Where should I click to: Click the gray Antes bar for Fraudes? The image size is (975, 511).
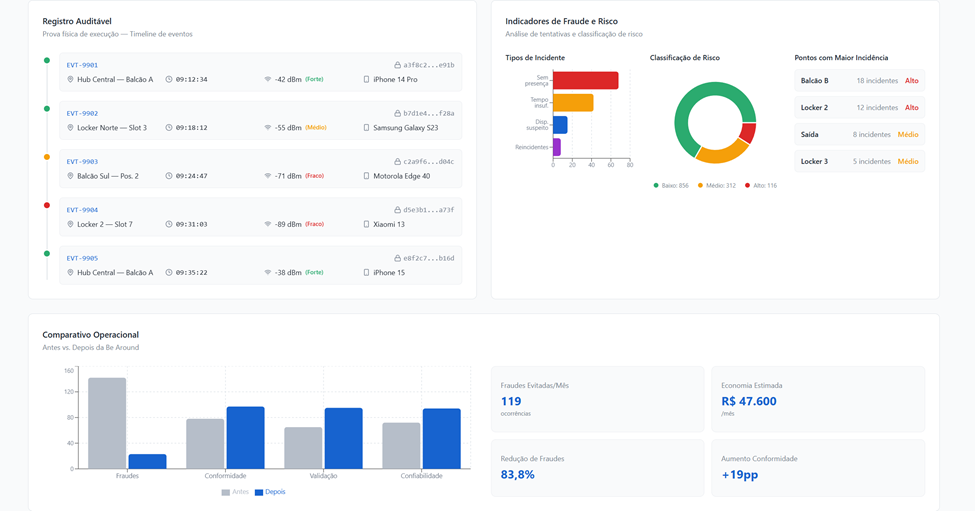pyautogui.click(x=107, y=423)
